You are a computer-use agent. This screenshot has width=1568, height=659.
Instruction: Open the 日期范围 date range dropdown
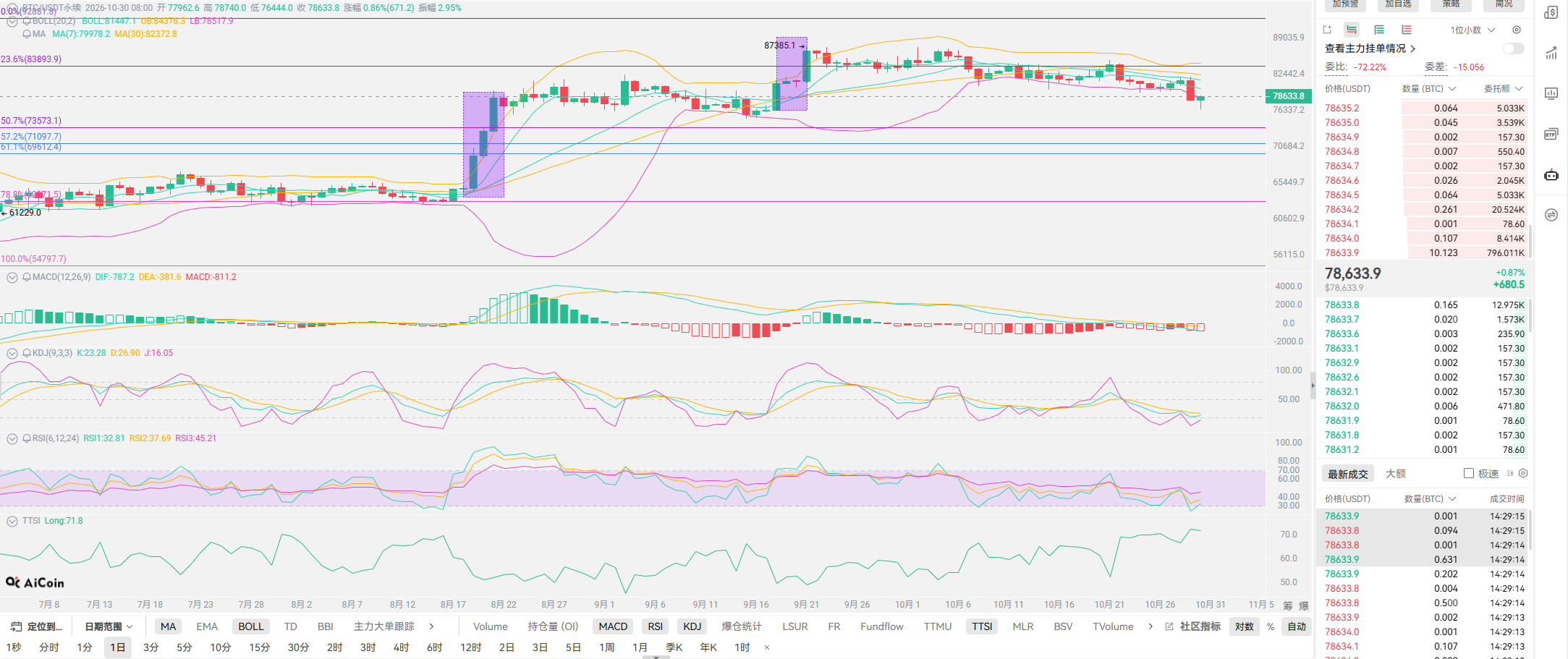(x=109, y=626)
